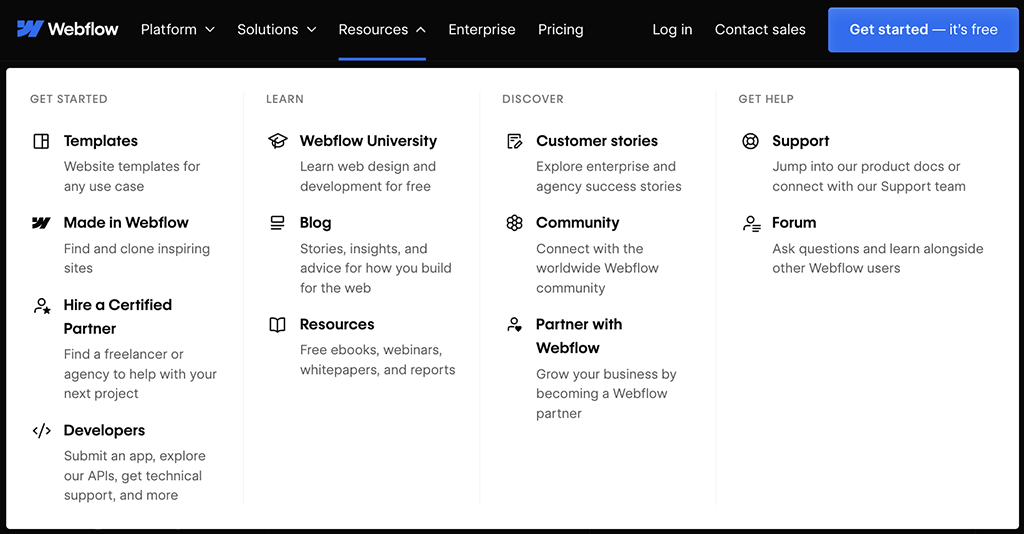
Task: Click the Customer stories document icon
Action: point(515,141)
